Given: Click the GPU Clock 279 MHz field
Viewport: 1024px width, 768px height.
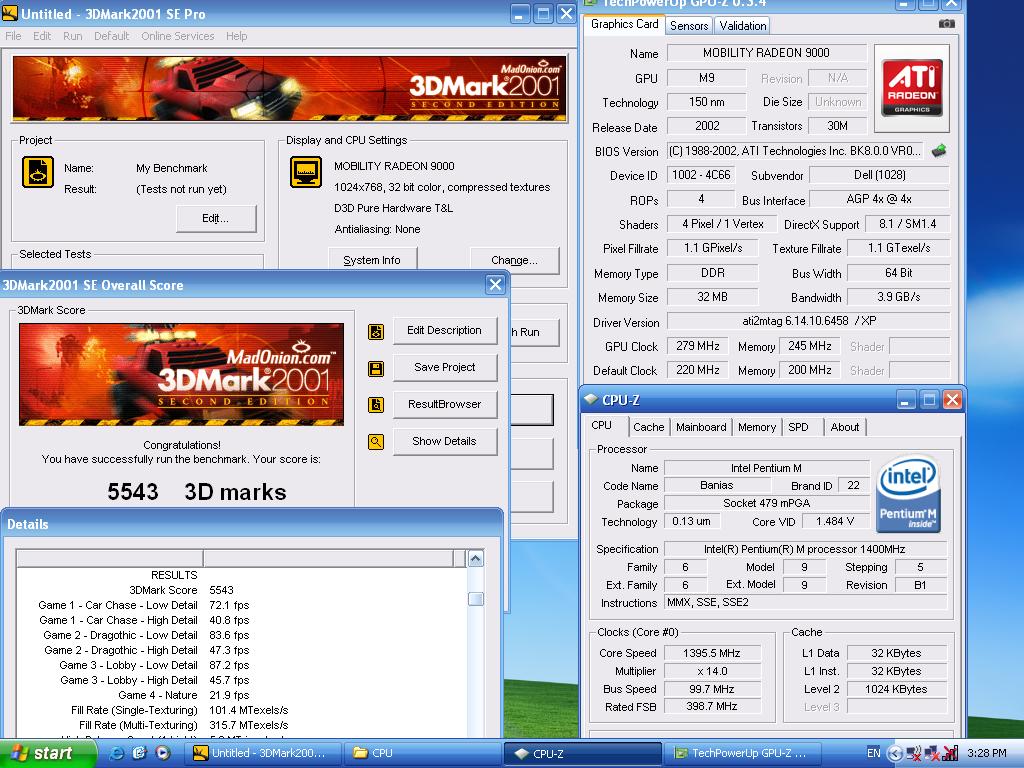Looking at the screenshot, I should 697,346.
